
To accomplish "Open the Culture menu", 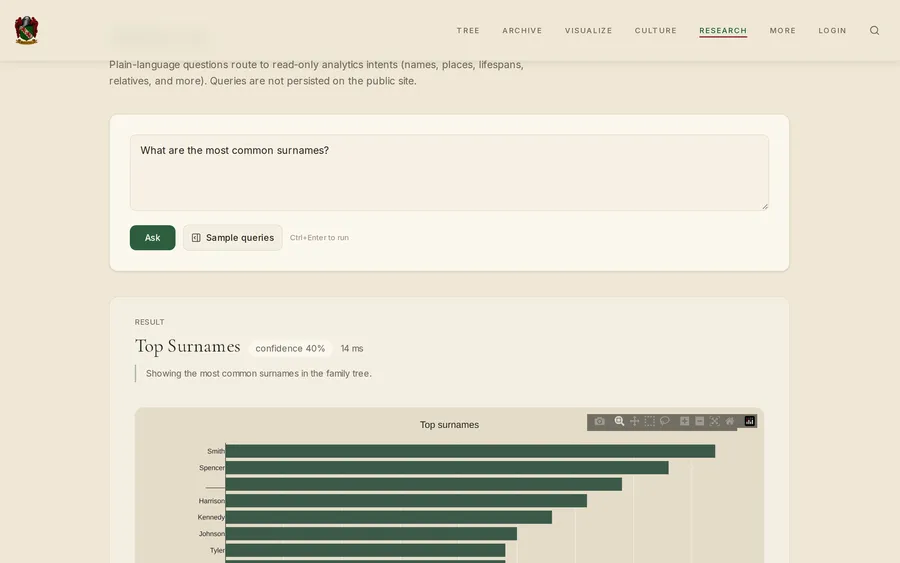I will (x=655, y=30).
